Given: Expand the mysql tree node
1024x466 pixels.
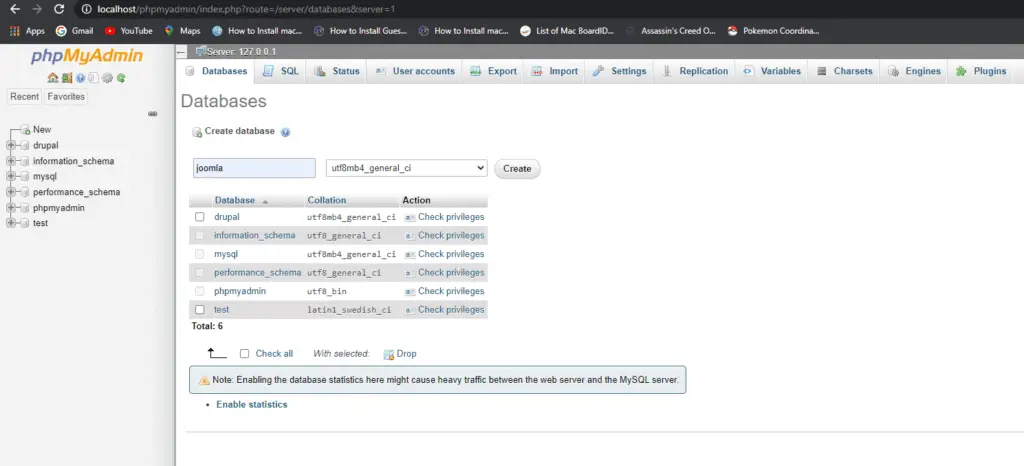Looking at the screenshot, I should pyautogui.click(x=10, y=177).
